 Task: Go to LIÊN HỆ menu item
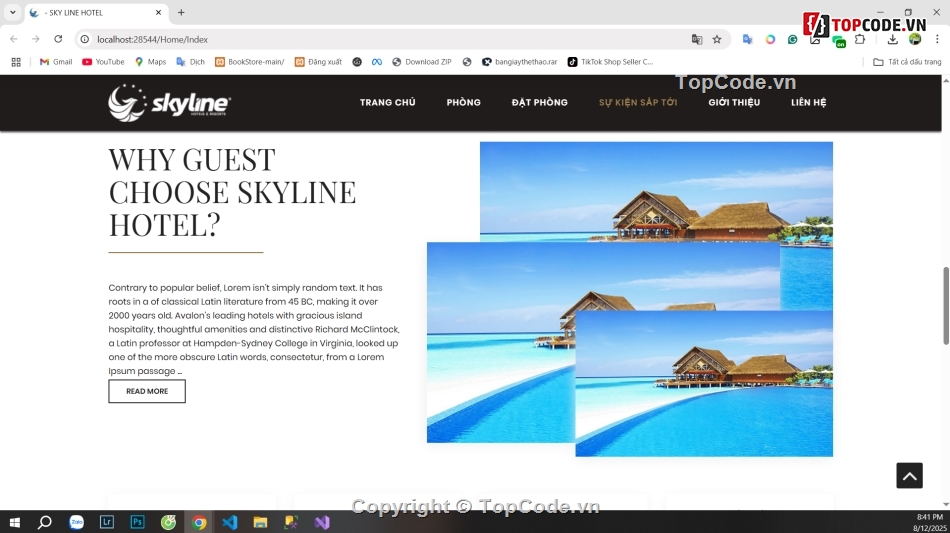click(x=808, y=102)
